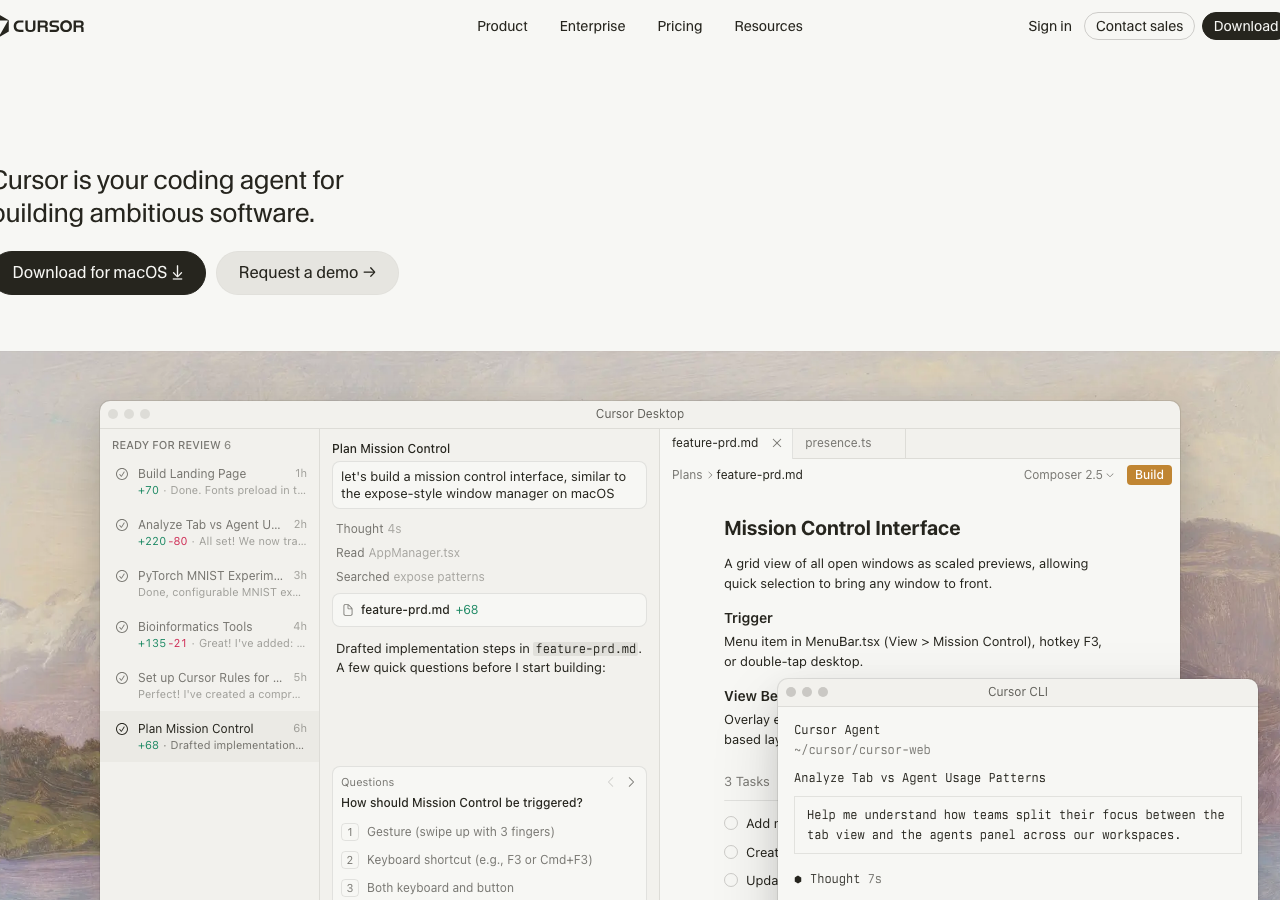The width and height of the screenshot is (1280, 900).
Task: Expand the Thought 4s step
Action: [369, 529]
